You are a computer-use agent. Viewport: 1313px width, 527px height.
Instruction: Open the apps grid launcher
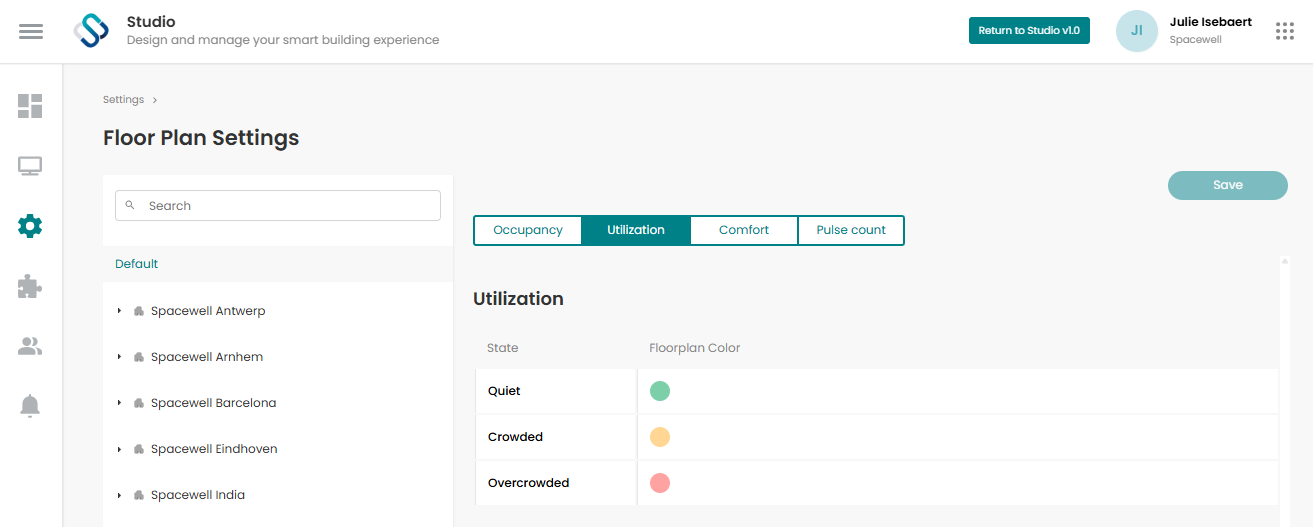(x=1285, y=31)
